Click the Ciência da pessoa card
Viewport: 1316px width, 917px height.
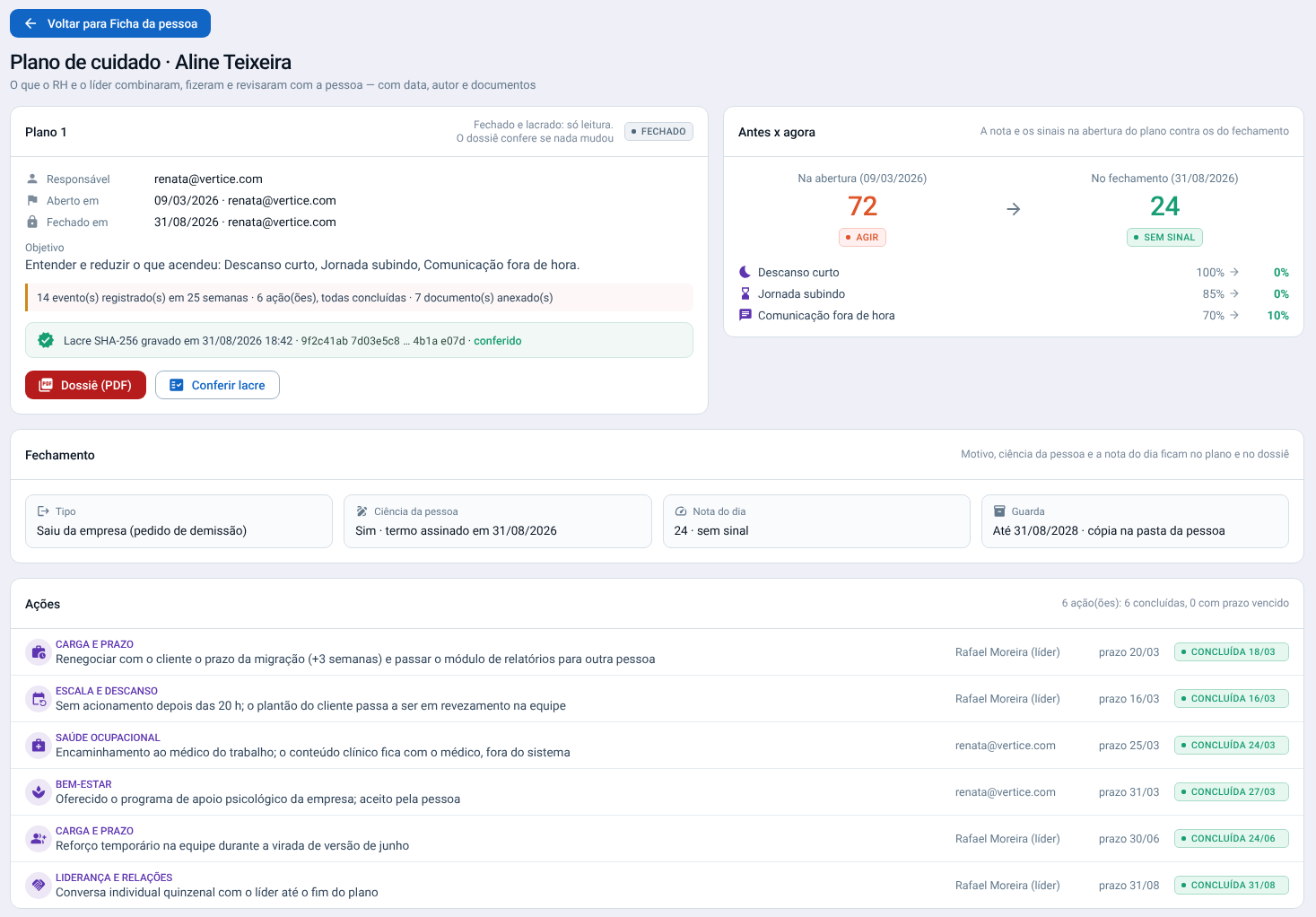click(x=498, y=521)
